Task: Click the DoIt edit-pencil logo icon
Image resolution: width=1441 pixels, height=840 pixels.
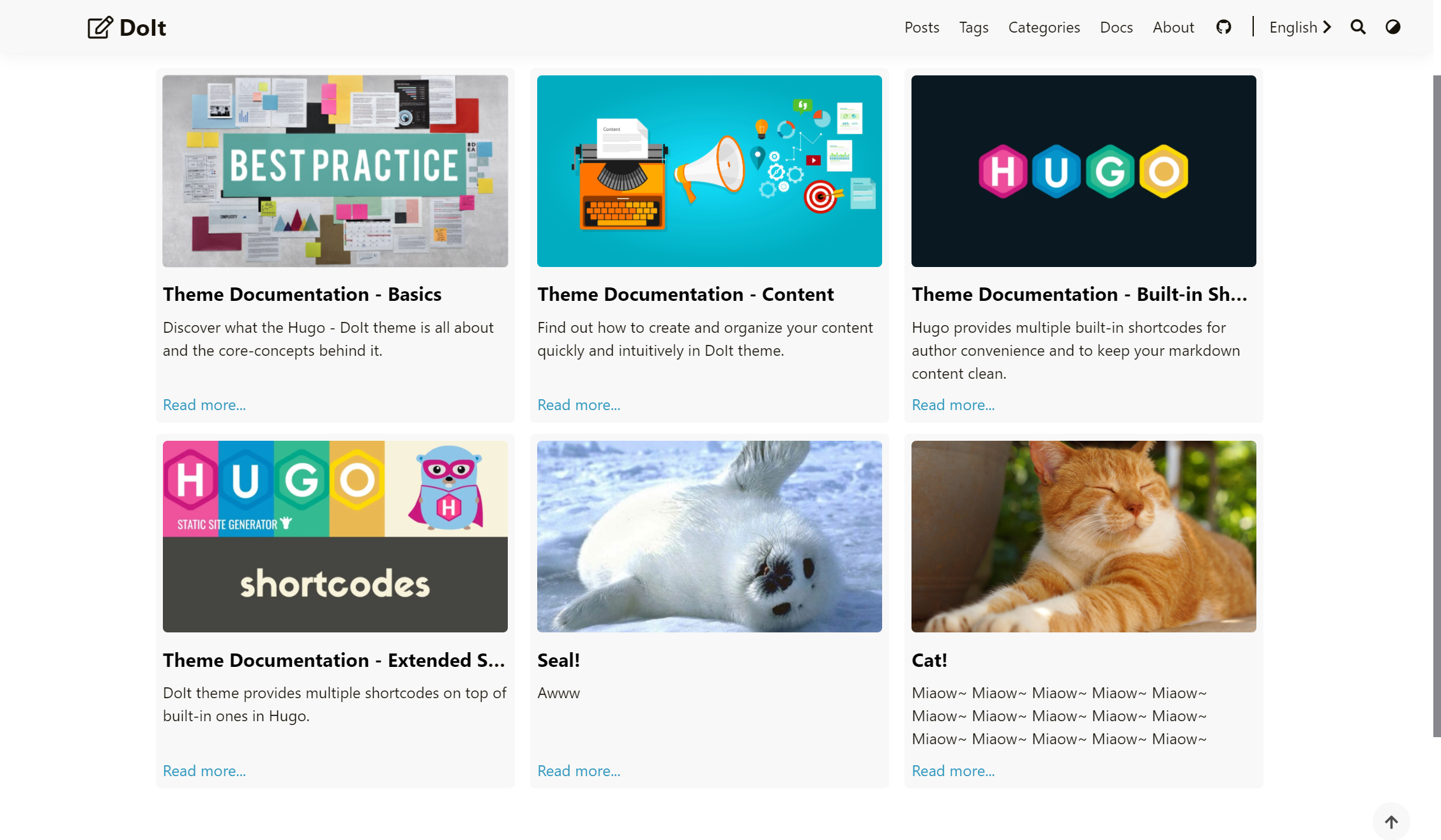Action: tap(100, 27)
